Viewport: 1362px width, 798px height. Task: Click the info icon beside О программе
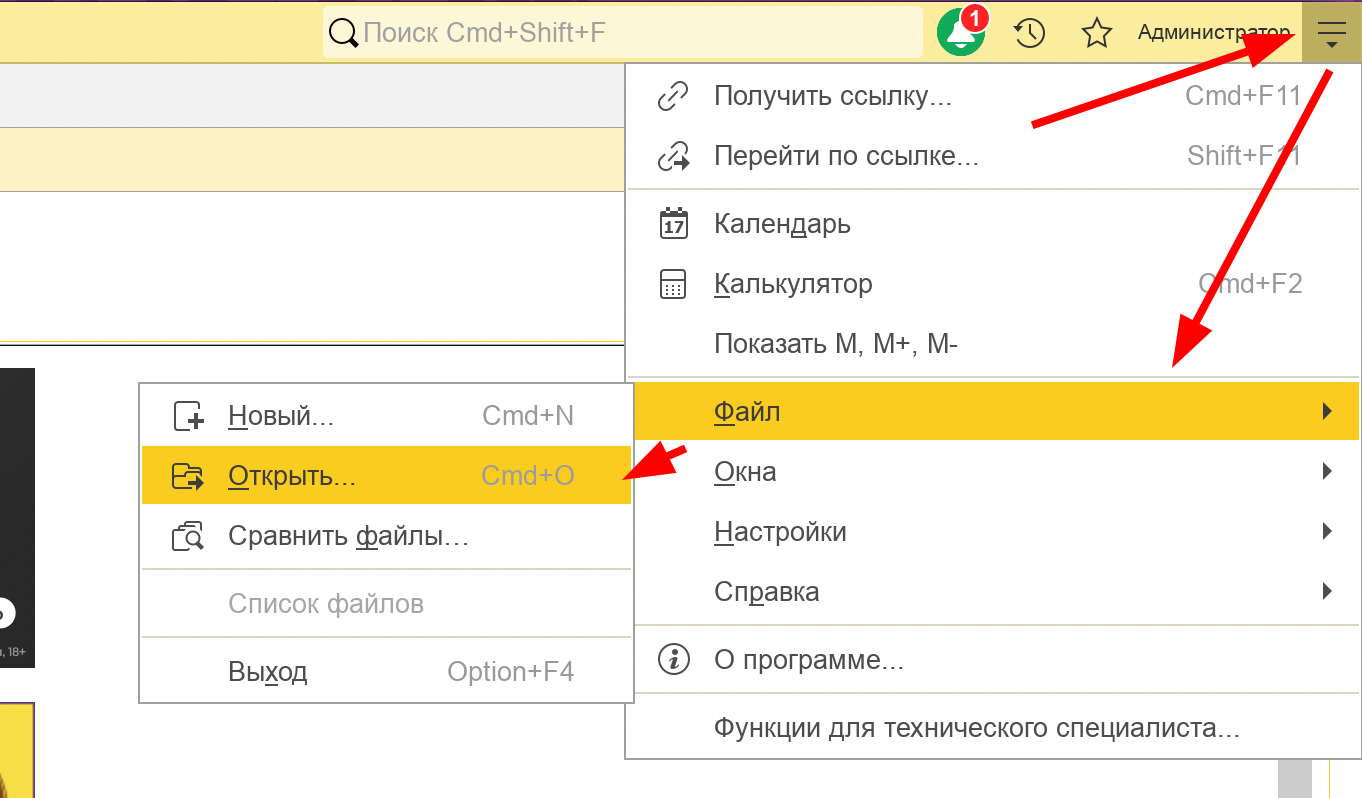point(674,660)
